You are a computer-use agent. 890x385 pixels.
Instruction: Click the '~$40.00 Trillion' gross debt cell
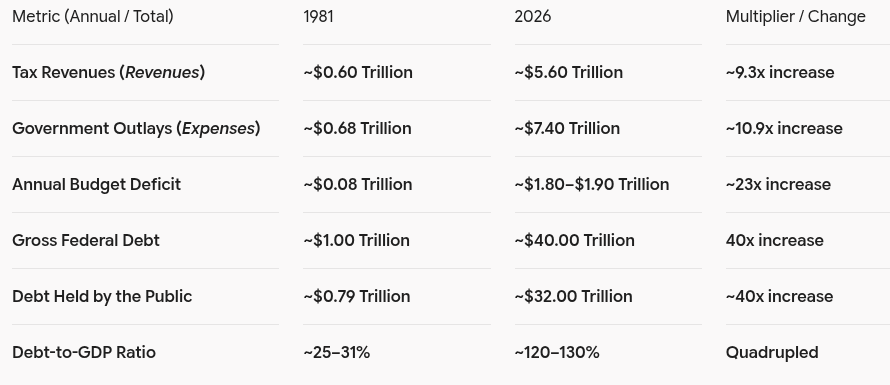(574, 240)
